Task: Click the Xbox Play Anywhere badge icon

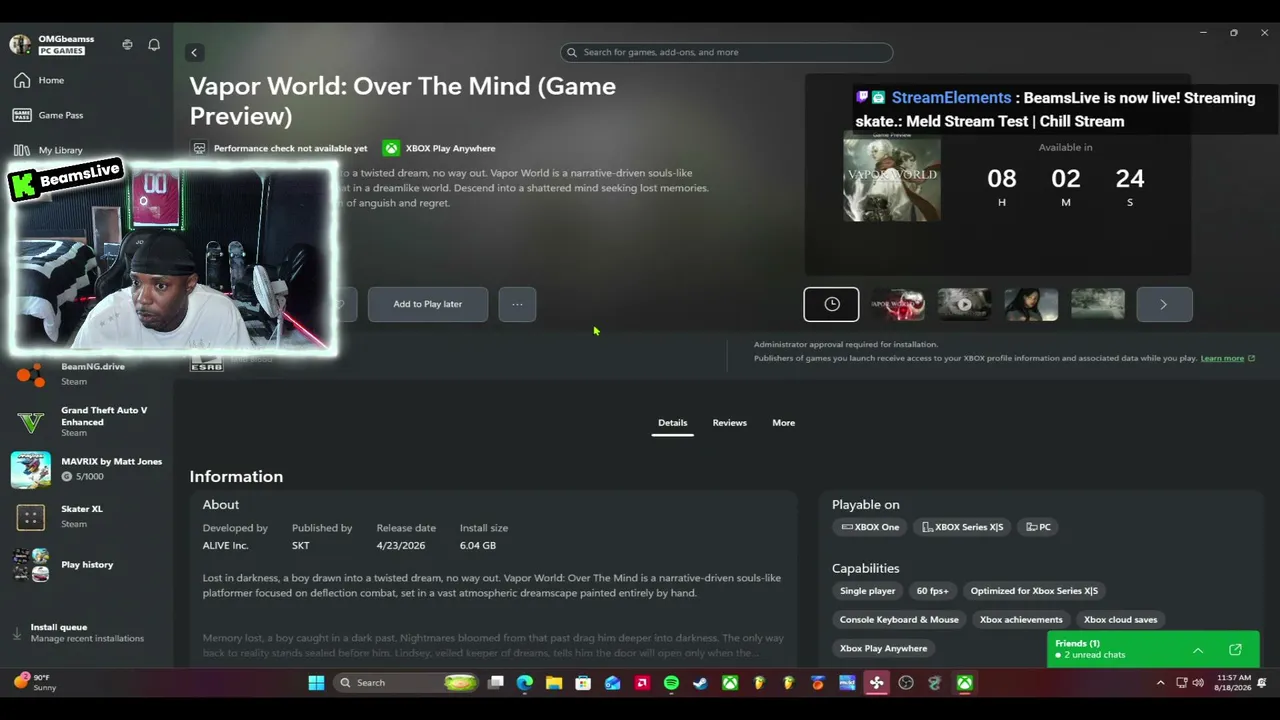Action: 391,148
